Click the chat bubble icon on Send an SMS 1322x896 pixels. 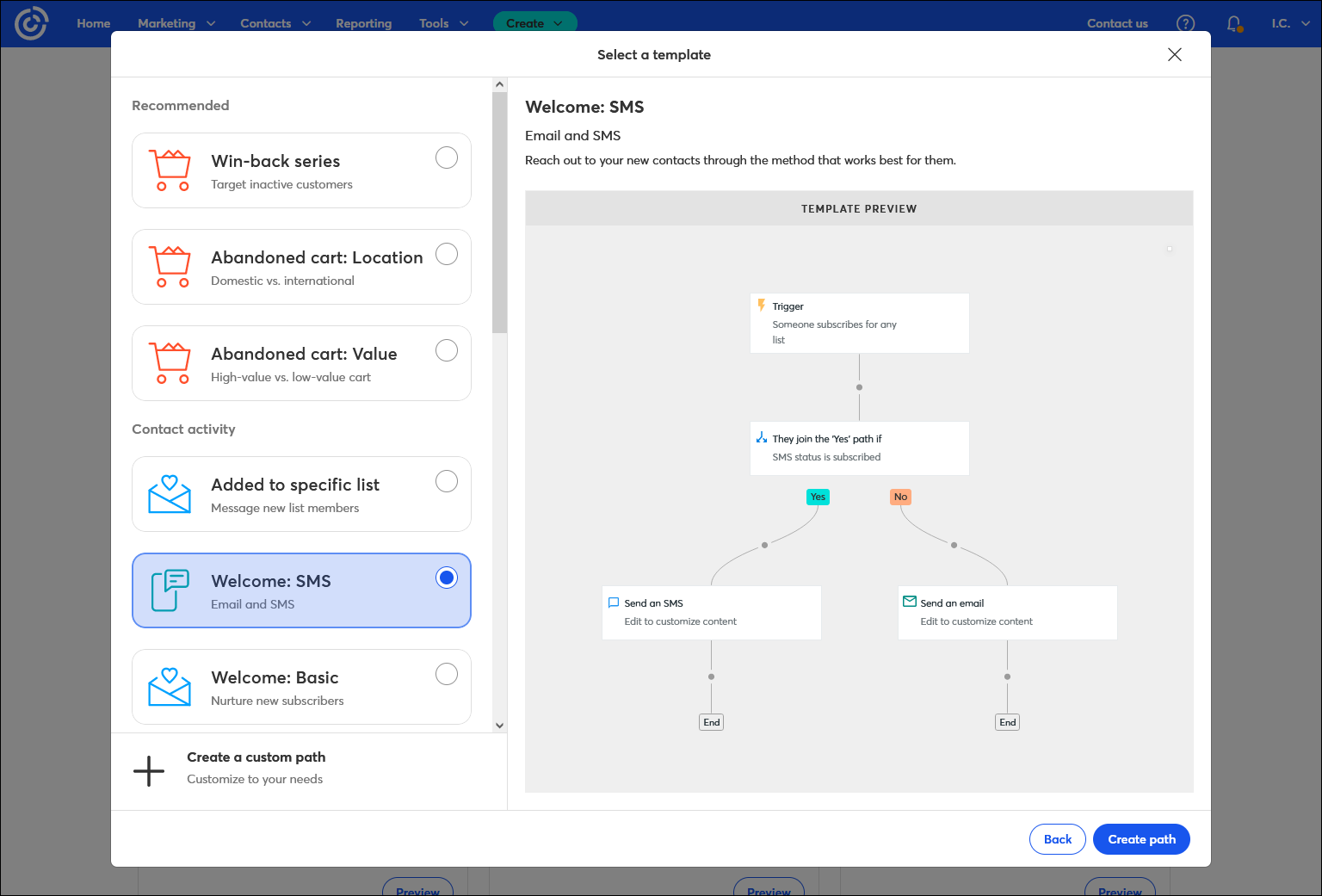coord(614,602)
